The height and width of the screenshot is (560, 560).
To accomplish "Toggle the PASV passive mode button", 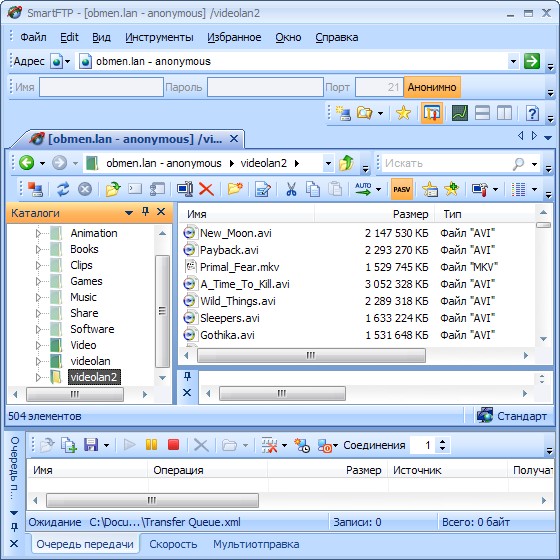I will pyautogui.click(x=402, y=189).
